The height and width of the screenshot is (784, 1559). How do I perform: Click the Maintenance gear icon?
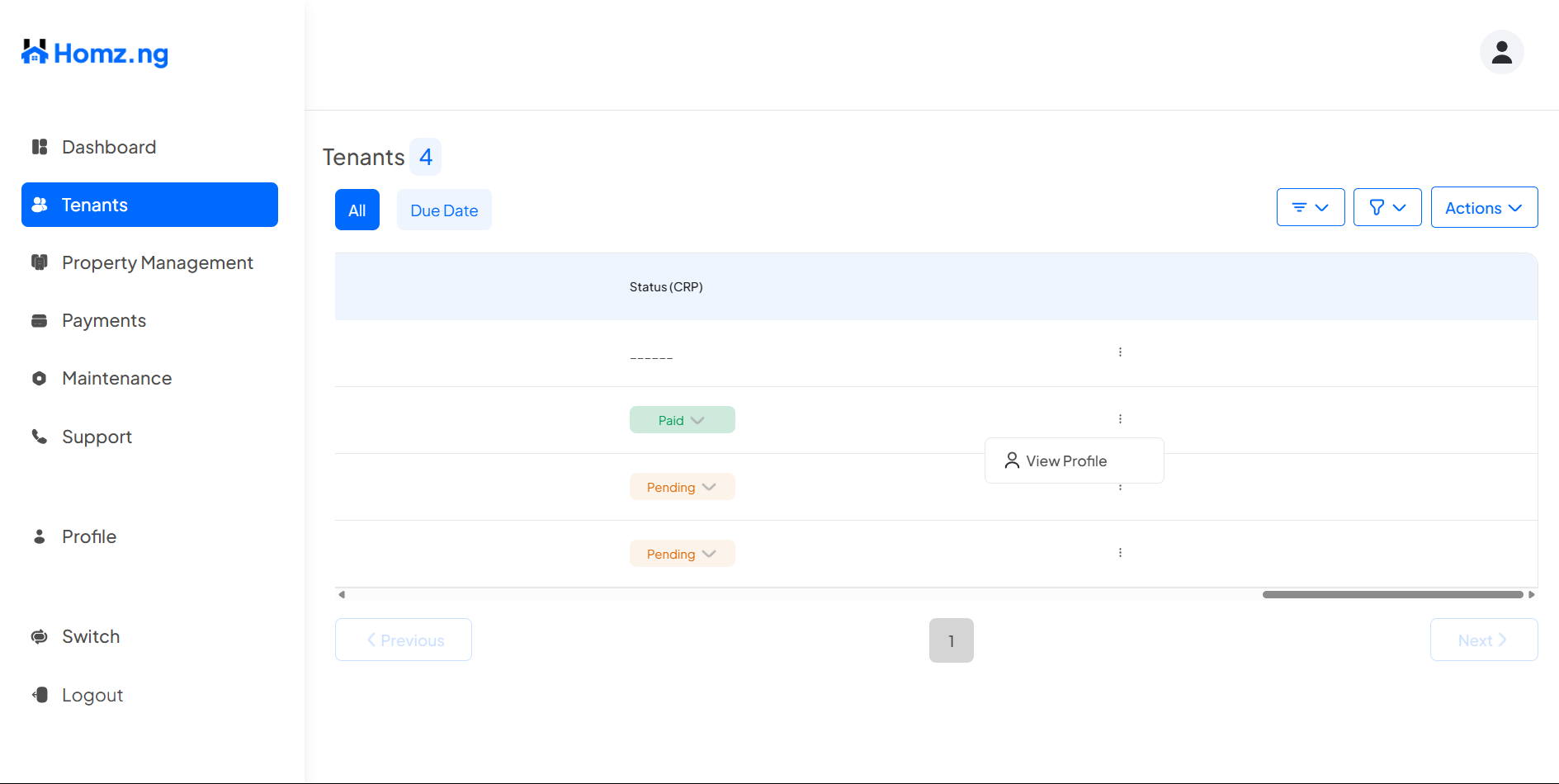pos(40,378)
